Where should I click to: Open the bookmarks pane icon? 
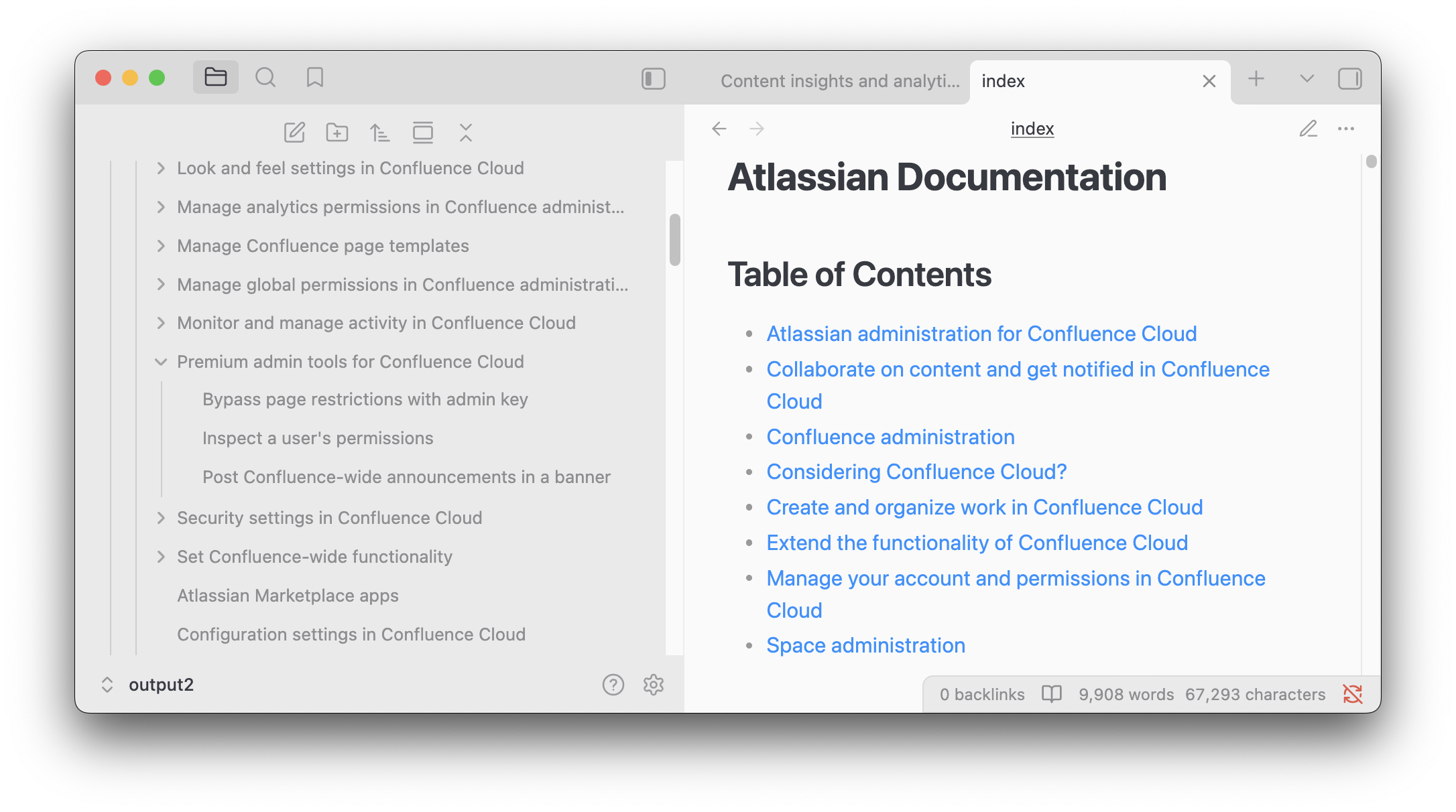pyautogui.click(x=314, y=78)
